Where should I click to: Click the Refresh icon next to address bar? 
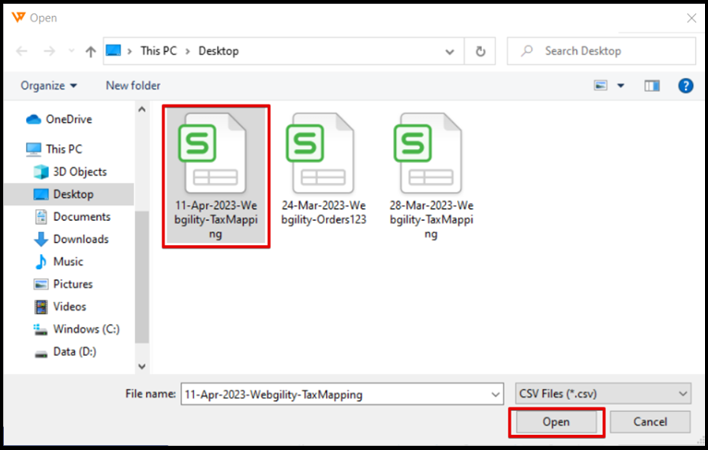[x=481, y=51]
